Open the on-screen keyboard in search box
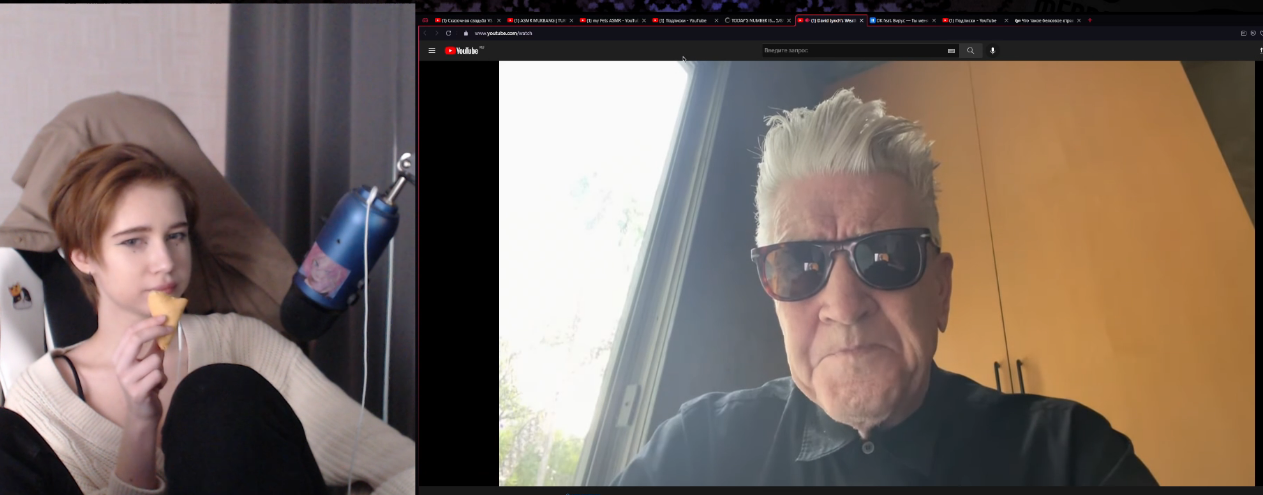 [x=951, y=50]
